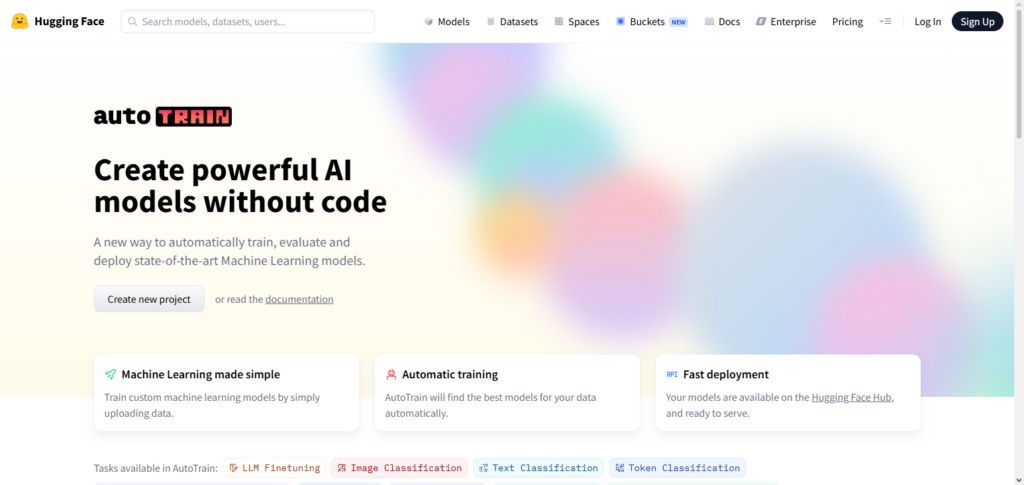This screenshot has height=485, width=1024.
Task: Go to Spaces
Action: pyautogui.click(x=577, y=22)
